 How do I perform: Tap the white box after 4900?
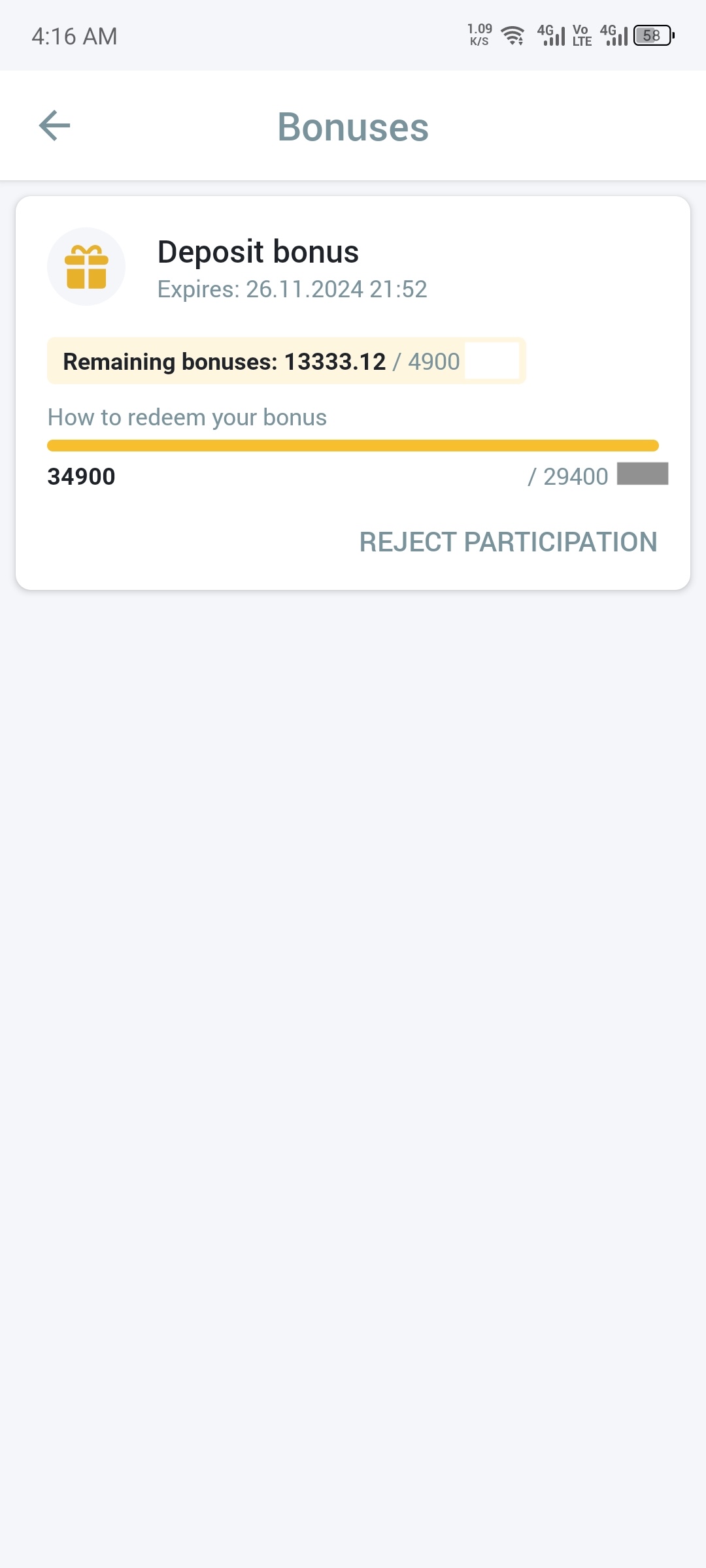pyautogui.click(x=492, y=361)
